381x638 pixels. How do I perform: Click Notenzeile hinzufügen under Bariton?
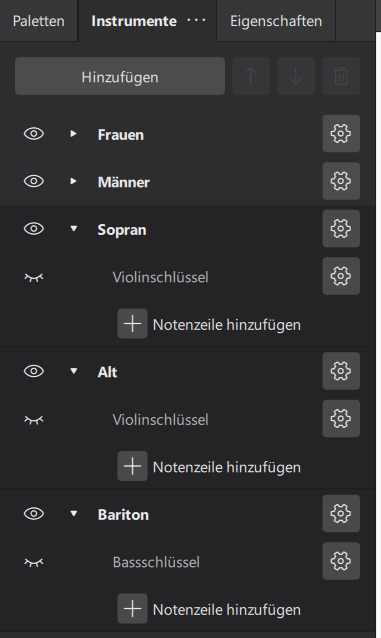coord(227,610)
